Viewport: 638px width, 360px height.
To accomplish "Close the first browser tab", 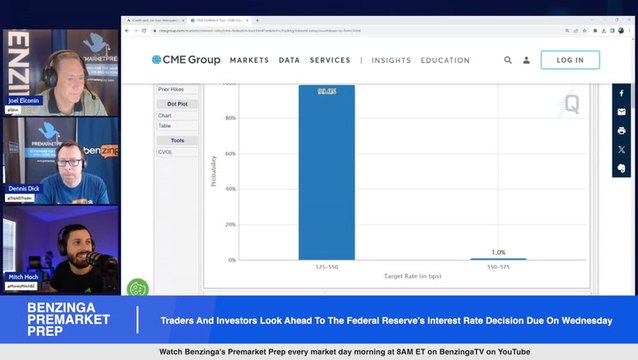I will (x=183, y=20).
